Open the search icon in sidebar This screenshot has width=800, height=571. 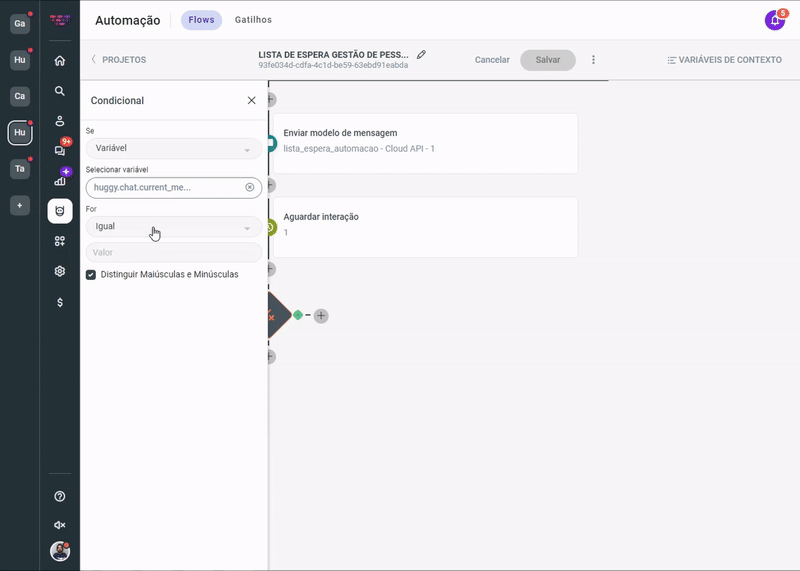coord(60,91)
